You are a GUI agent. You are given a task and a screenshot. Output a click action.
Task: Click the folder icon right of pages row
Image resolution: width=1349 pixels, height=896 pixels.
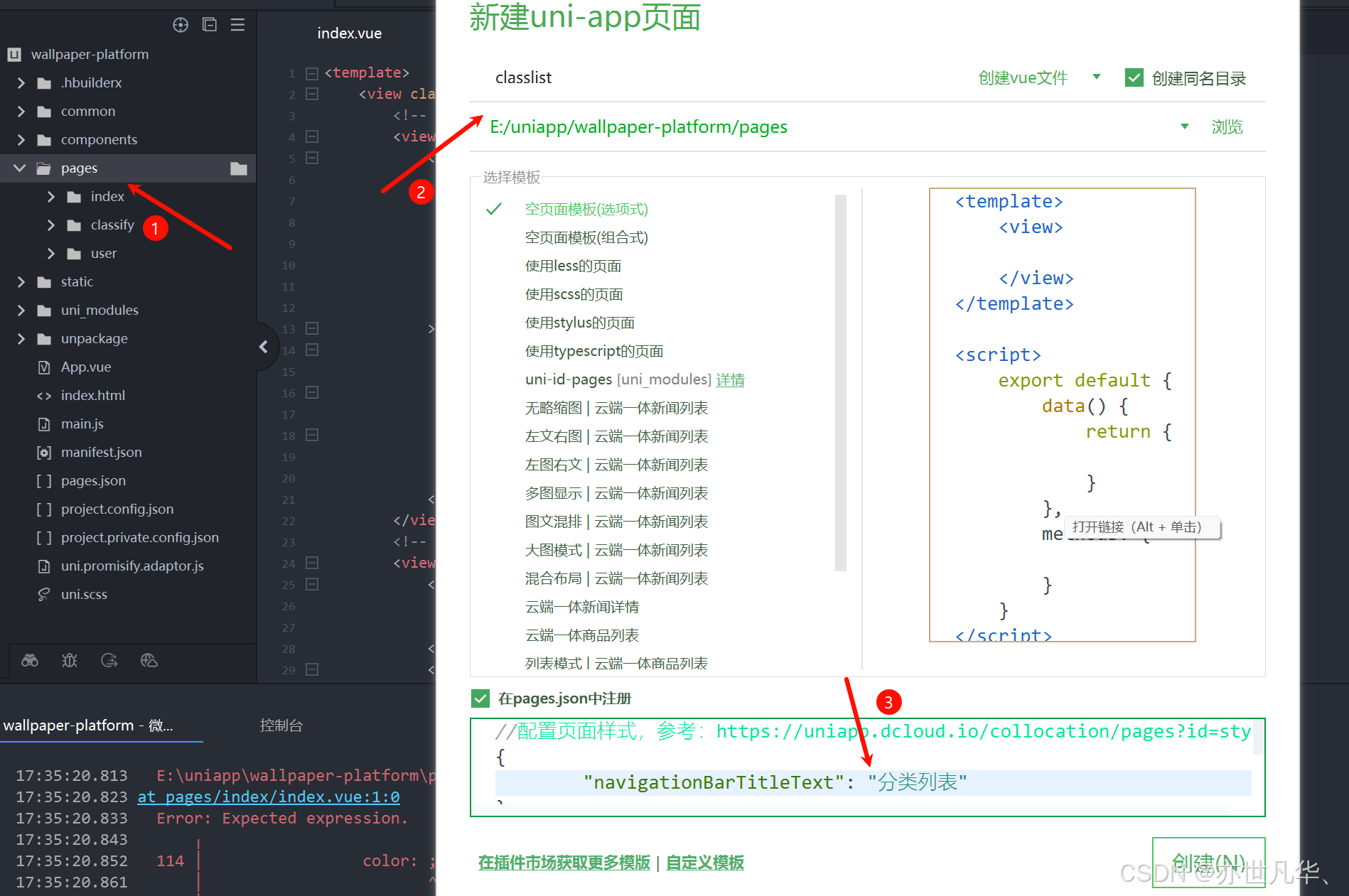(239, 168)
